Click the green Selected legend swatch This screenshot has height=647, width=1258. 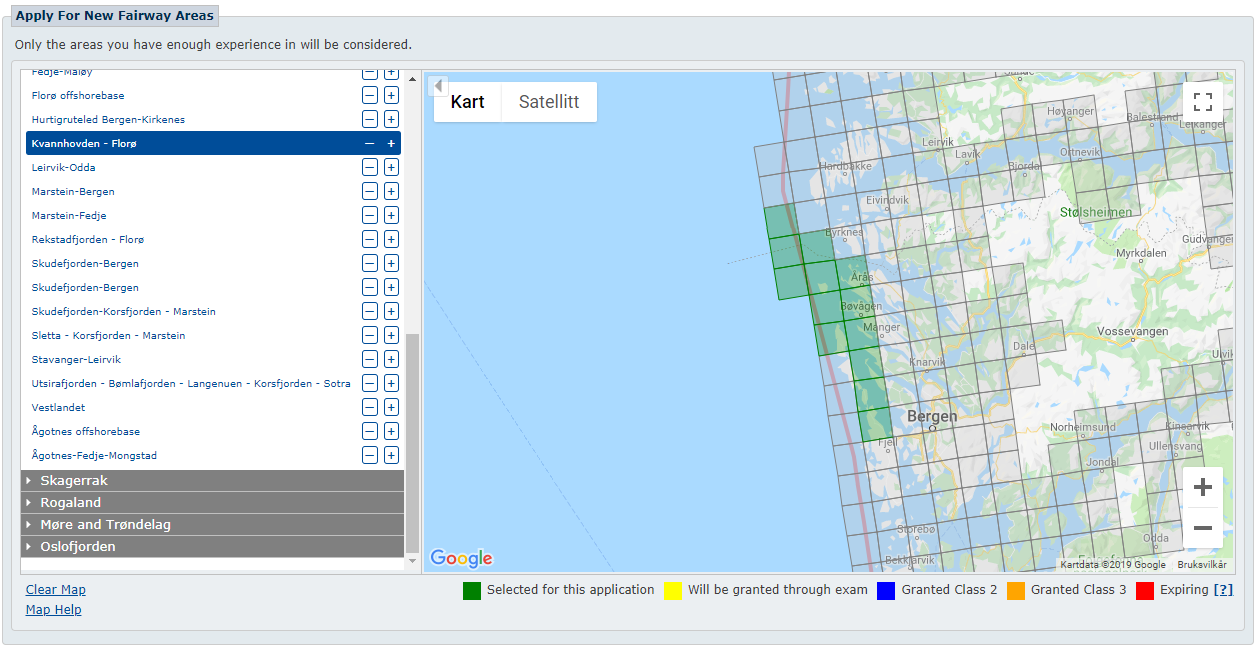coord(472,590)
